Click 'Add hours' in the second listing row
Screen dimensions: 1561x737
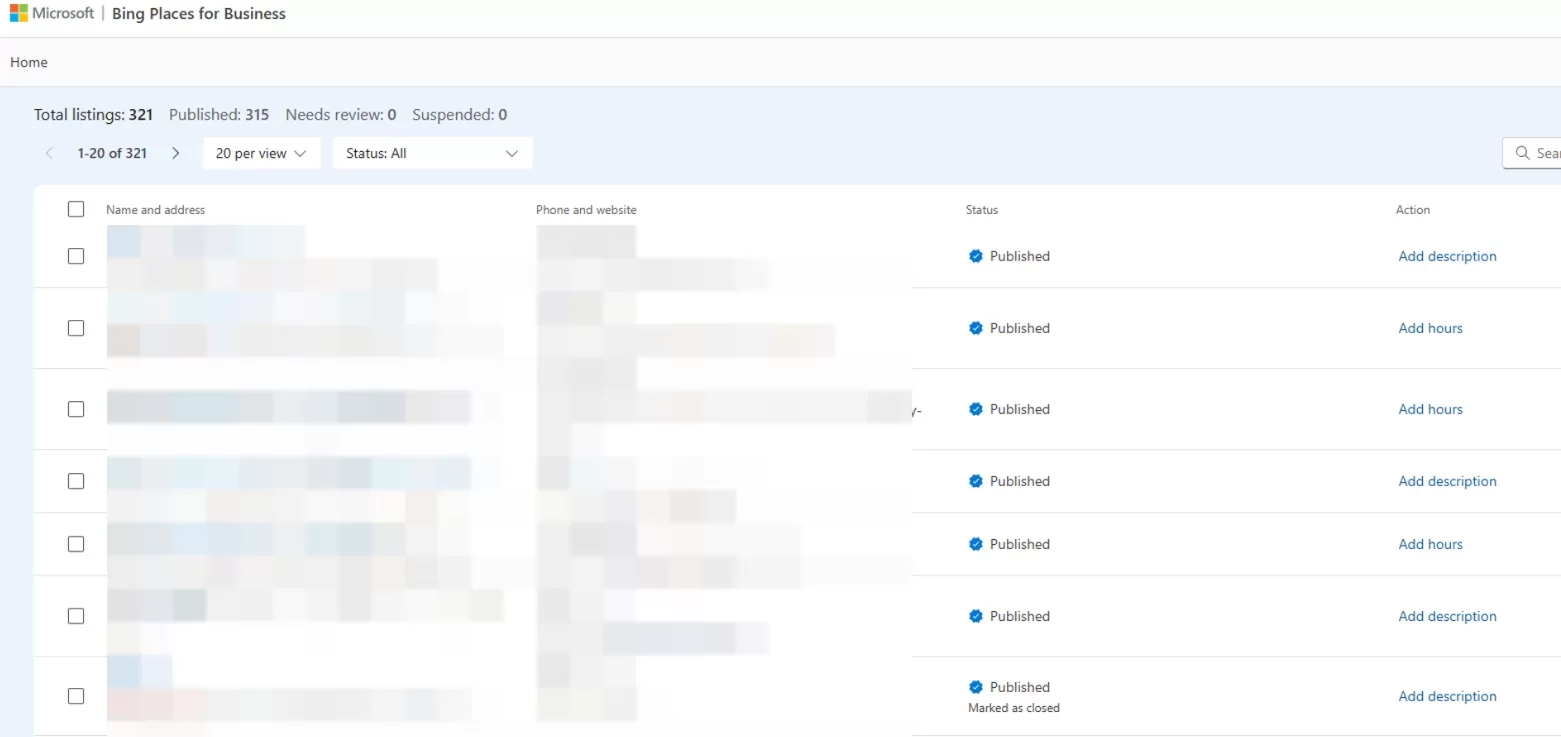[1430, 328]
